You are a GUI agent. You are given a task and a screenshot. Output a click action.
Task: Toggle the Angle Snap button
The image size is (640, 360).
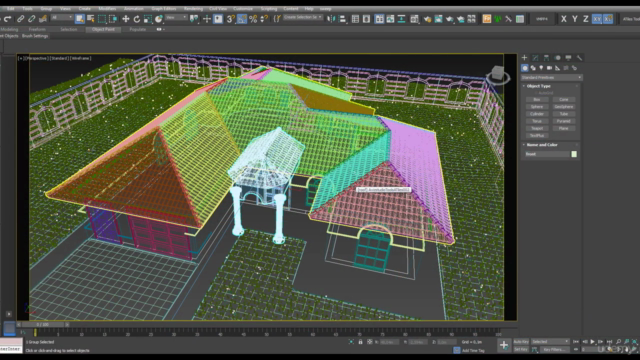pos(242,19)
